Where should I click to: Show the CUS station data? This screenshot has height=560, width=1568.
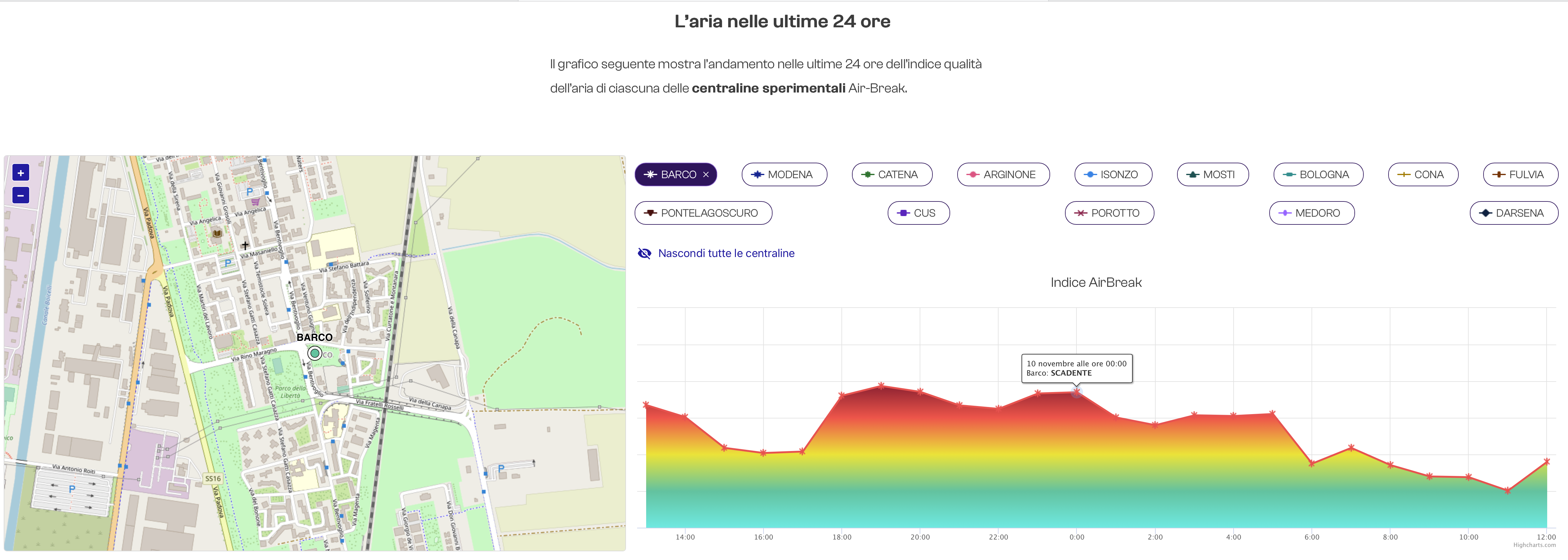pyautogui.click(x=918, y=213)
